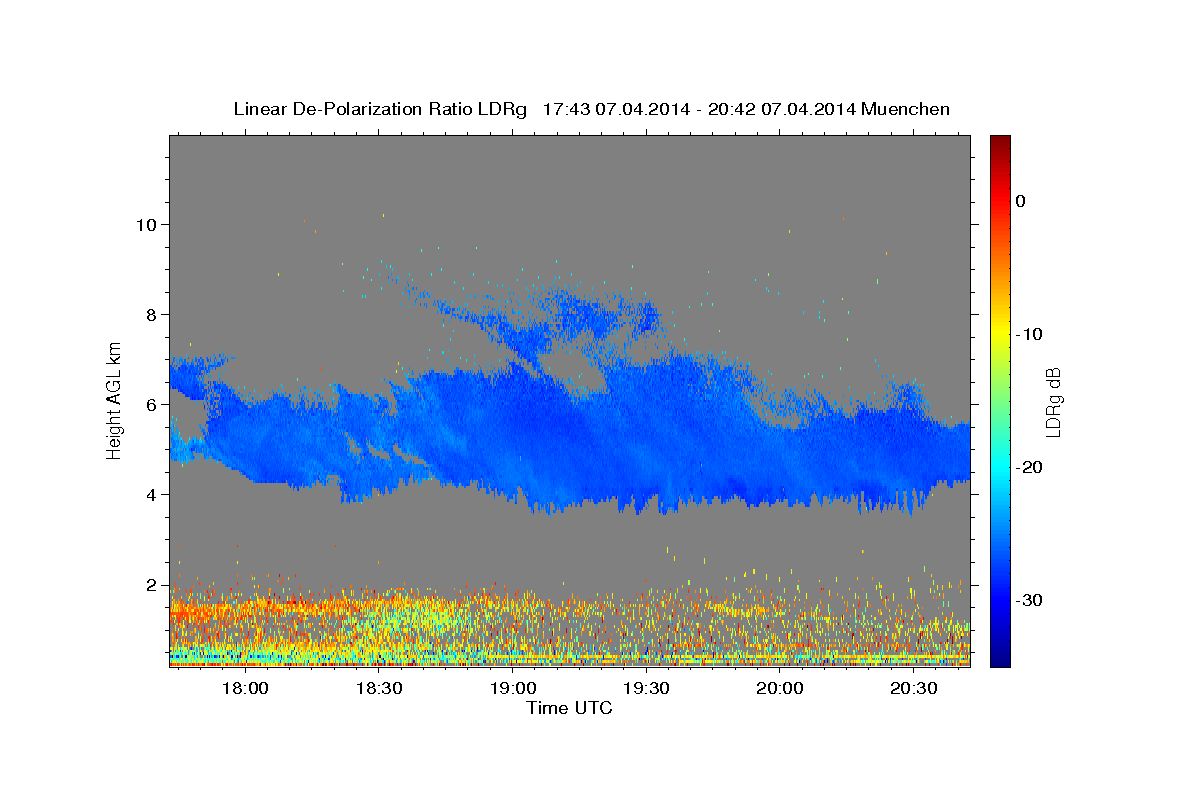This screenshot has width=1200, height=800.
Task: Click the height tick label 6
Action: tap(154, 404)
